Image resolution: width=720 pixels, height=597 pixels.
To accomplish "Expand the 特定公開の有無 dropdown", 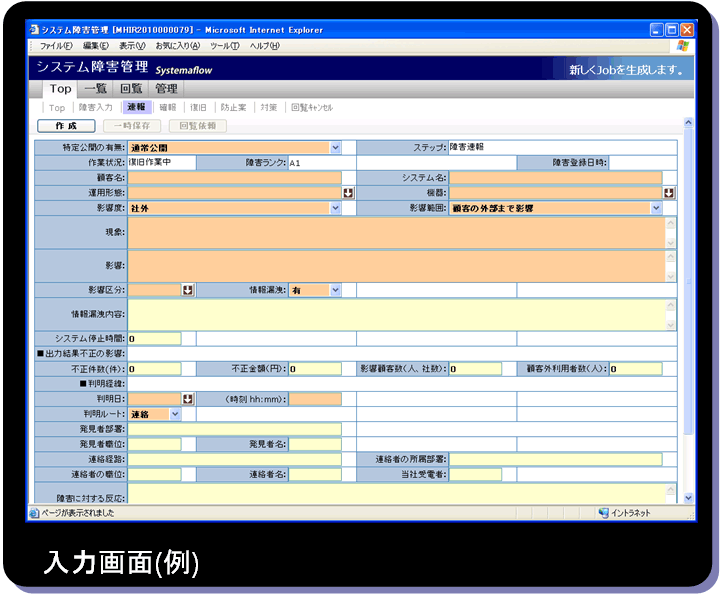I will tap(335, 147).
